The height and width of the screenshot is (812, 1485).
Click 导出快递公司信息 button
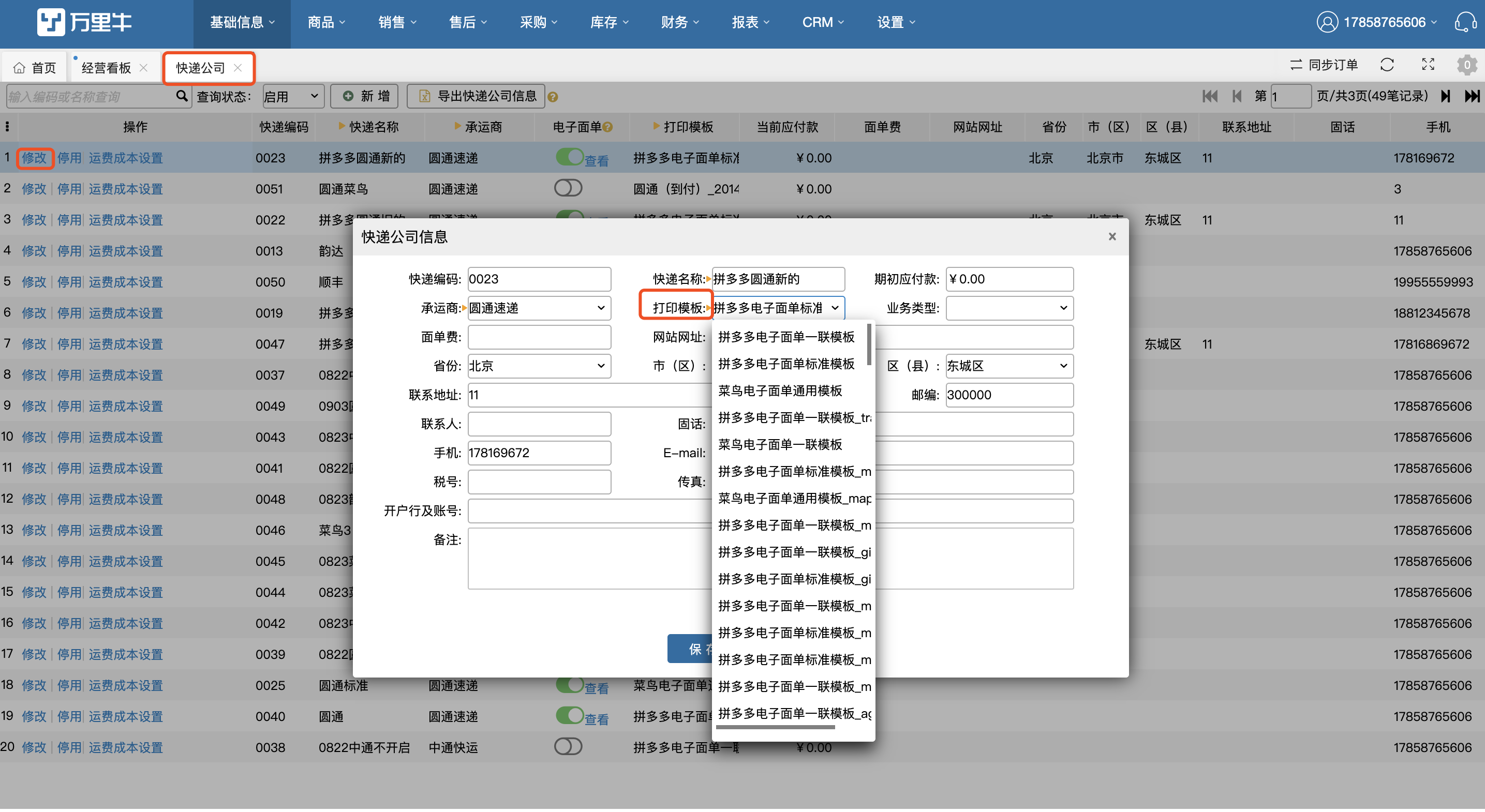[476, 96]
